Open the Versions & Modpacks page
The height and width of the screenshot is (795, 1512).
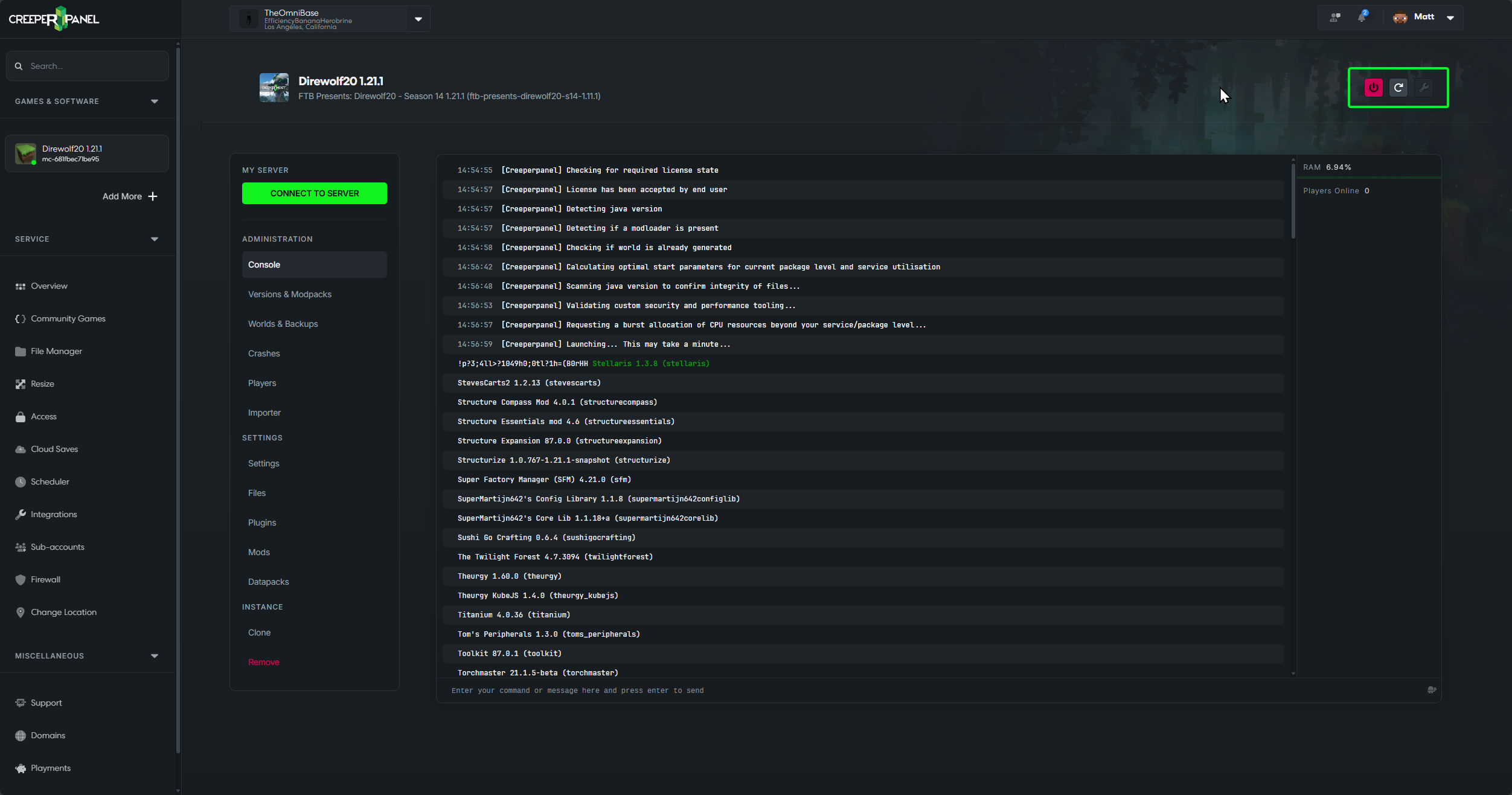[x=290, y=294]
